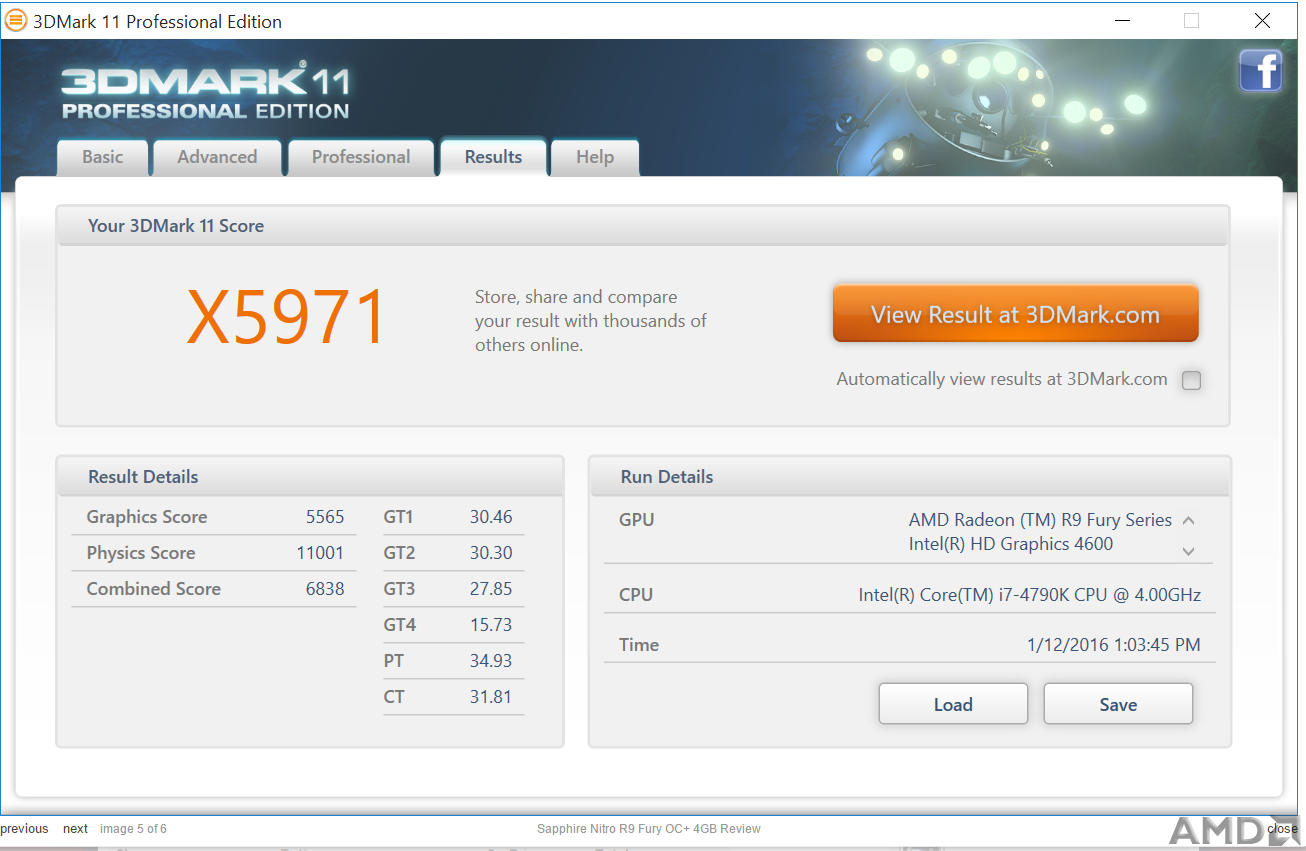The height and width of the screenshot is (851, 1306).
Task: Click View Result at 3DMark.com button
Action: coord(1015,314)
